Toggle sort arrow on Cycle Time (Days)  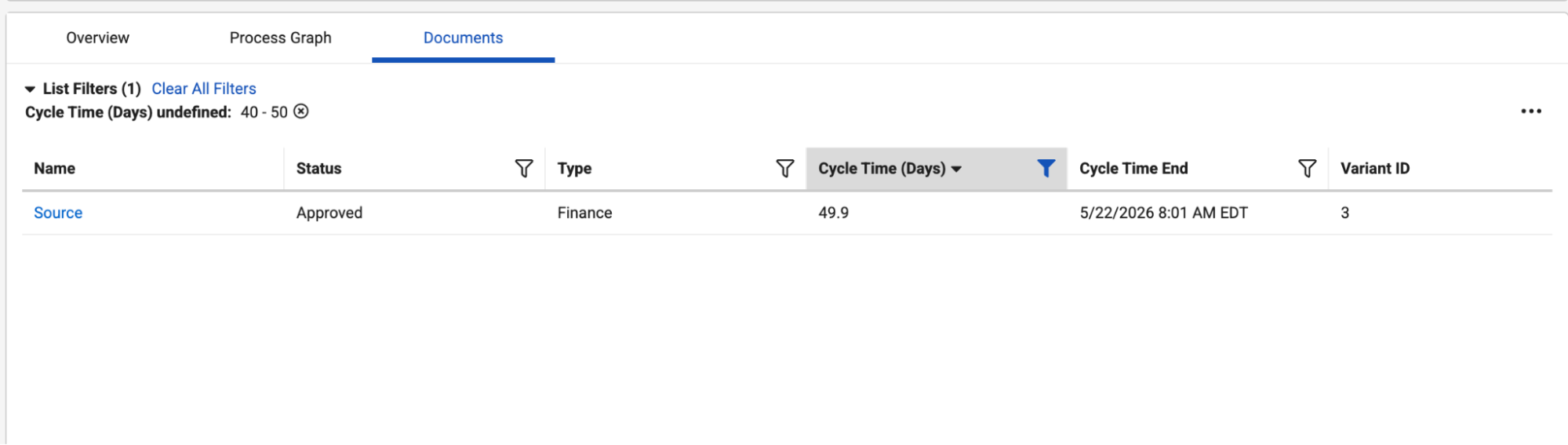956,169
